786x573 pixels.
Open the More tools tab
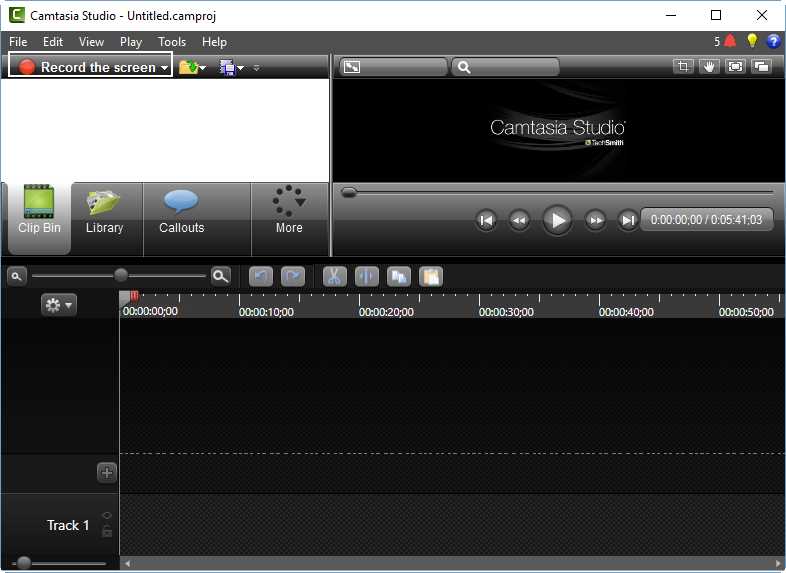click(289, 219)
